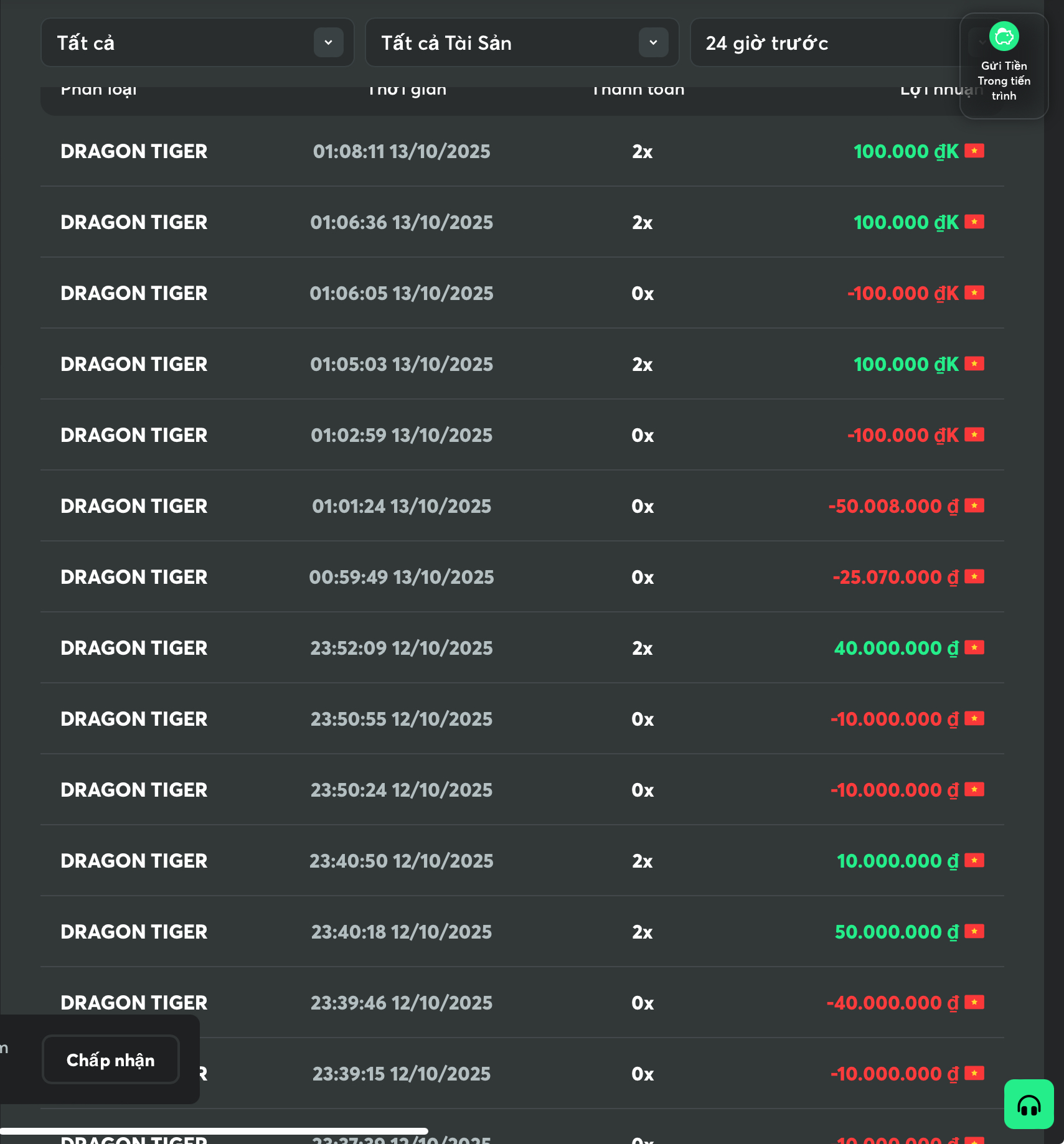Select the Dragon Tiger bet at 01:06:36
The height and width of the screenshot is (1144, 1064).
[x=134, y=222]
